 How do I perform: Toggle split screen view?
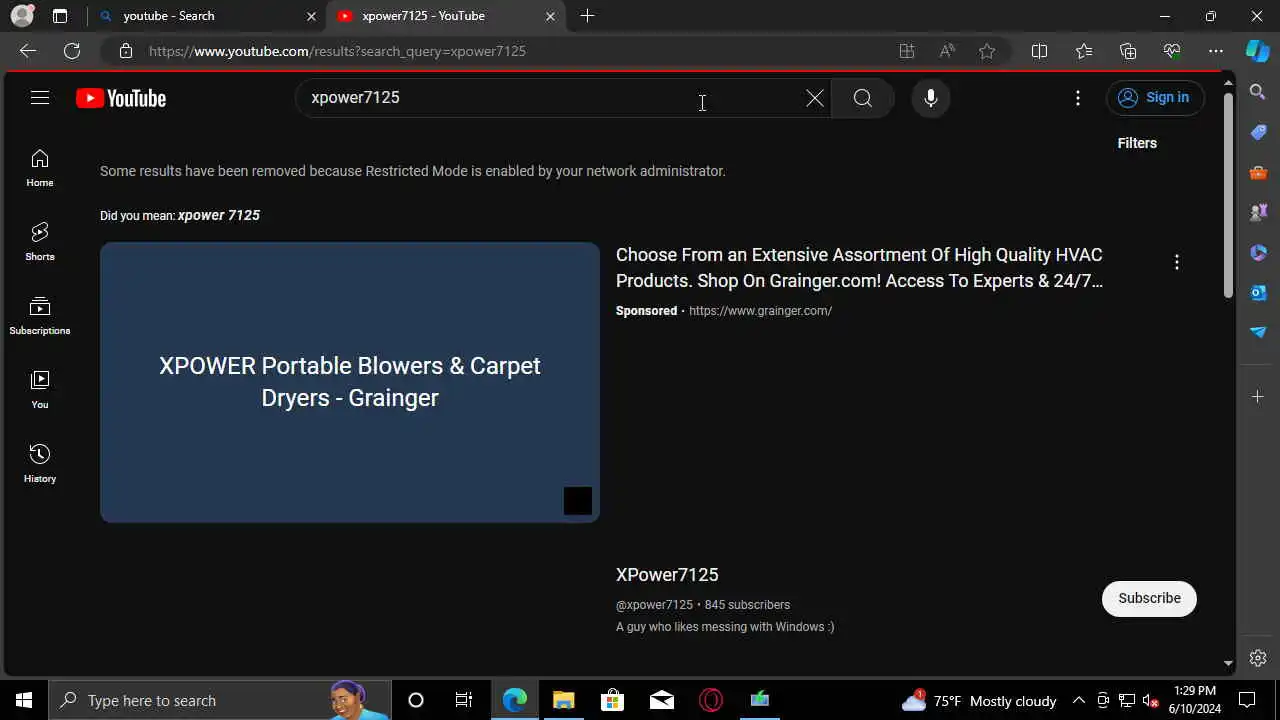point(1039,51)
